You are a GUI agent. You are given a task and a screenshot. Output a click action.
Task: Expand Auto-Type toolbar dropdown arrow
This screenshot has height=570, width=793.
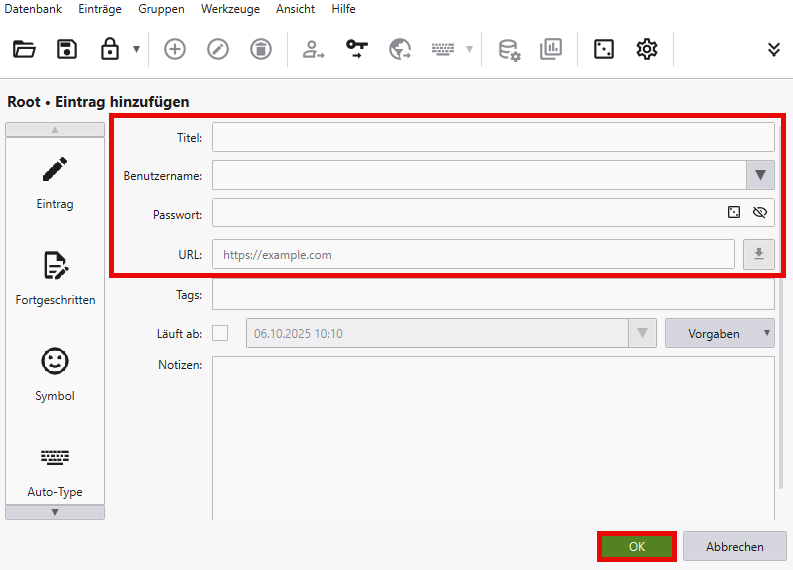click(x=469, y=49)
